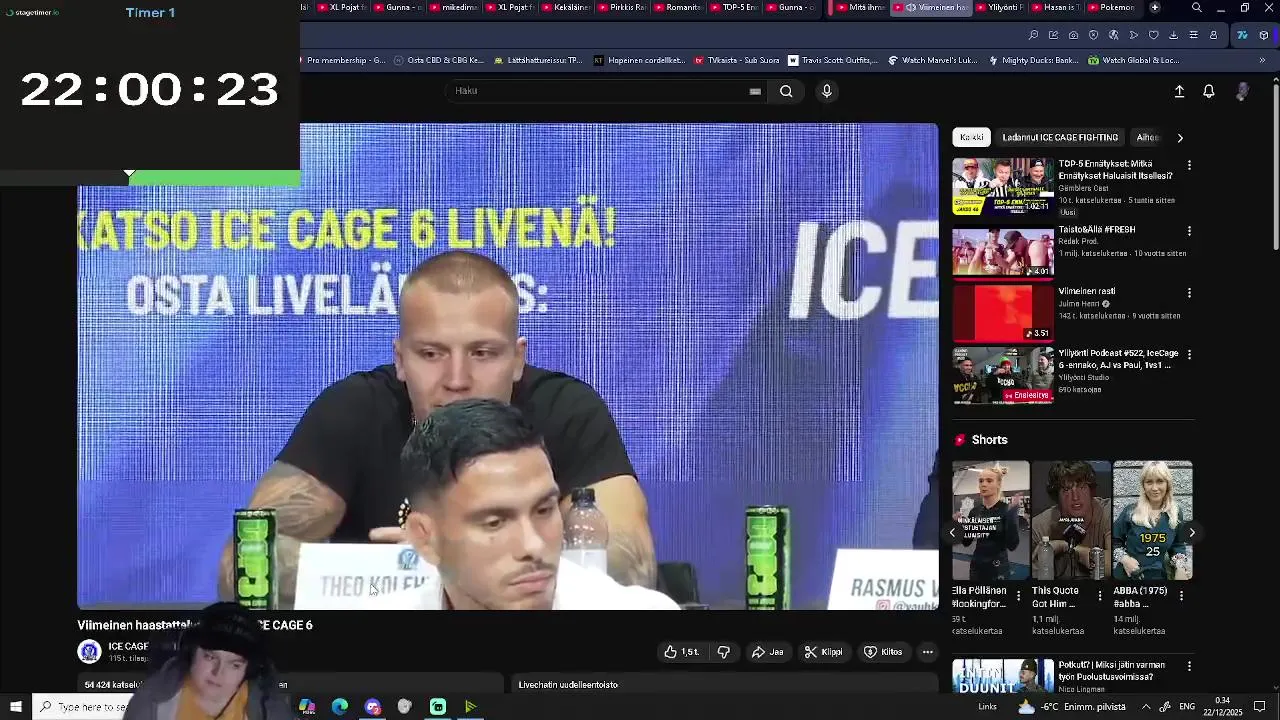Image resolution: width=1280 pixels, height=720 pixels.
Task: Click stagetimer Timer 1 countdown display
Action: tap(150, 90)
